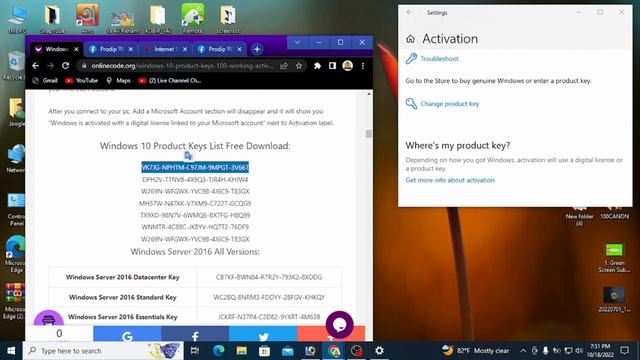Viewport: 640px width, 360px height.
Task: Open Microsoft Store from the taskbar
Action: [264, 351]
